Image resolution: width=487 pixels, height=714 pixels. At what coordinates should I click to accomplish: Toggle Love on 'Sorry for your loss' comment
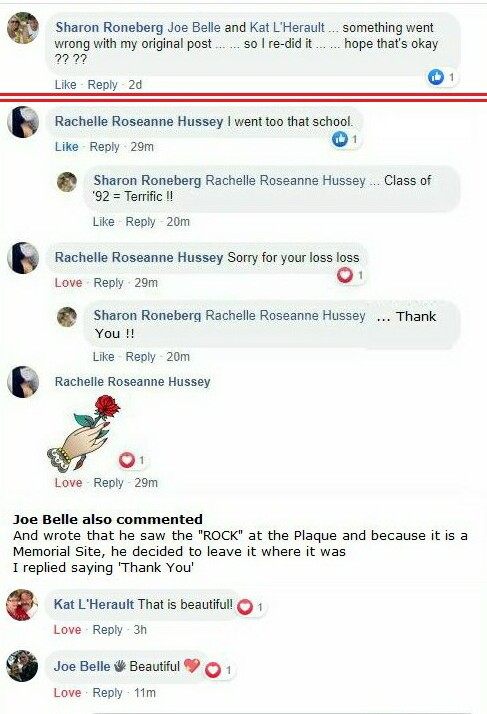pyautogui.click(x=68, y=283)
